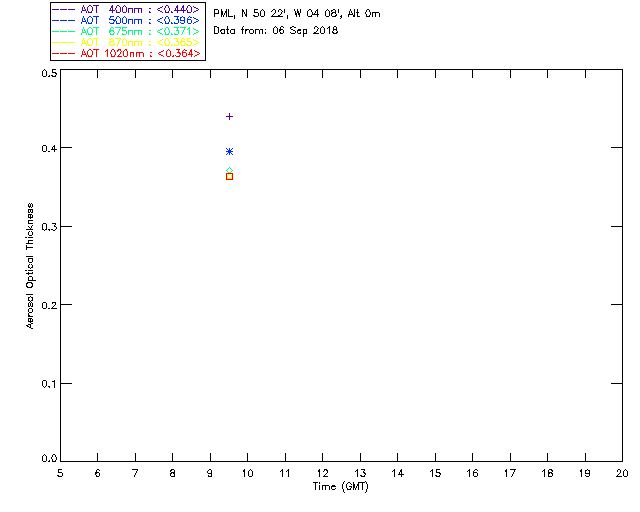
Task: Click the 5 tick label on time axis
Action: [x=60, y=472]
